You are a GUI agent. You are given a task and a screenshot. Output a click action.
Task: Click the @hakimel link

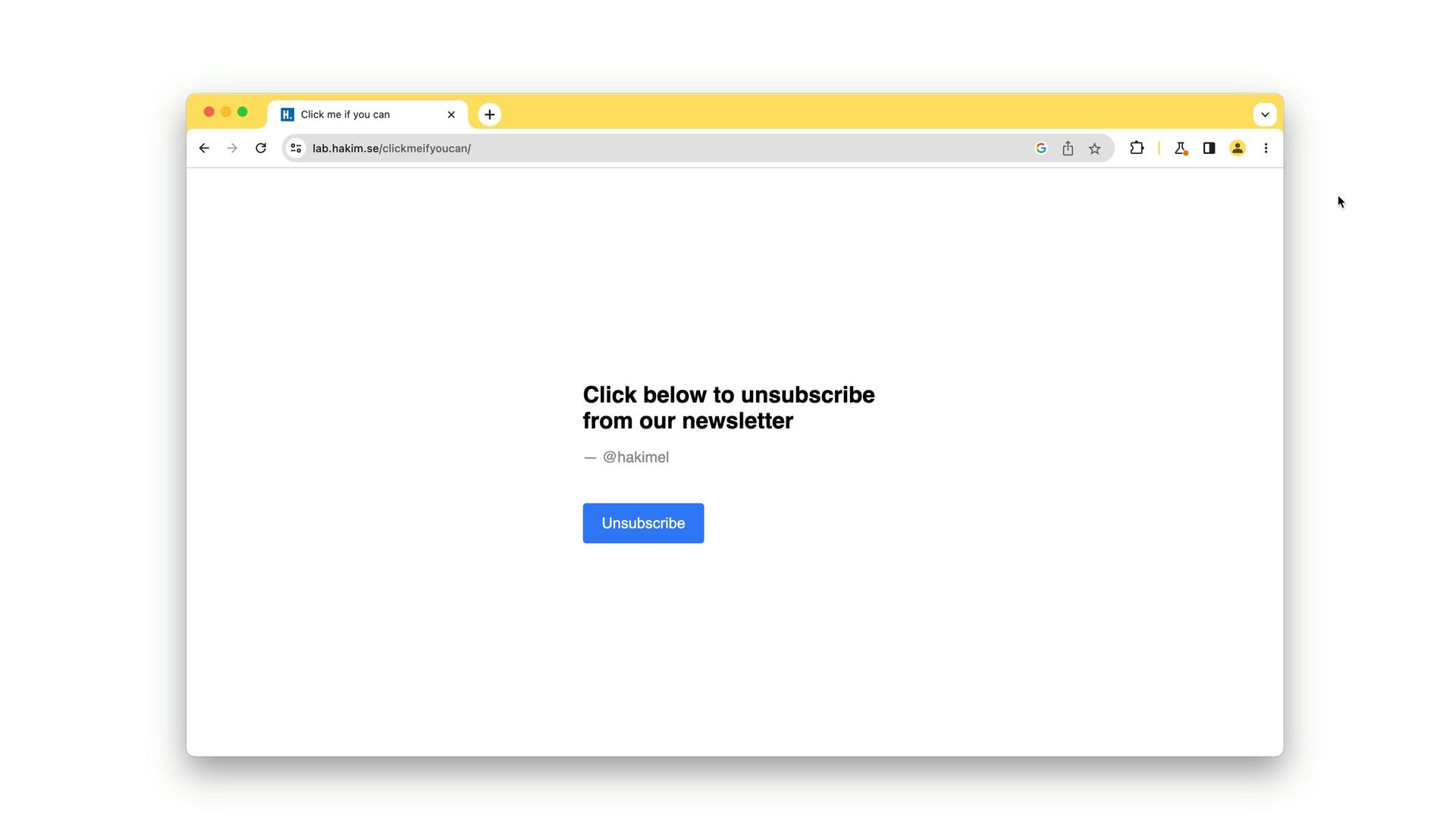pos(635,457)
